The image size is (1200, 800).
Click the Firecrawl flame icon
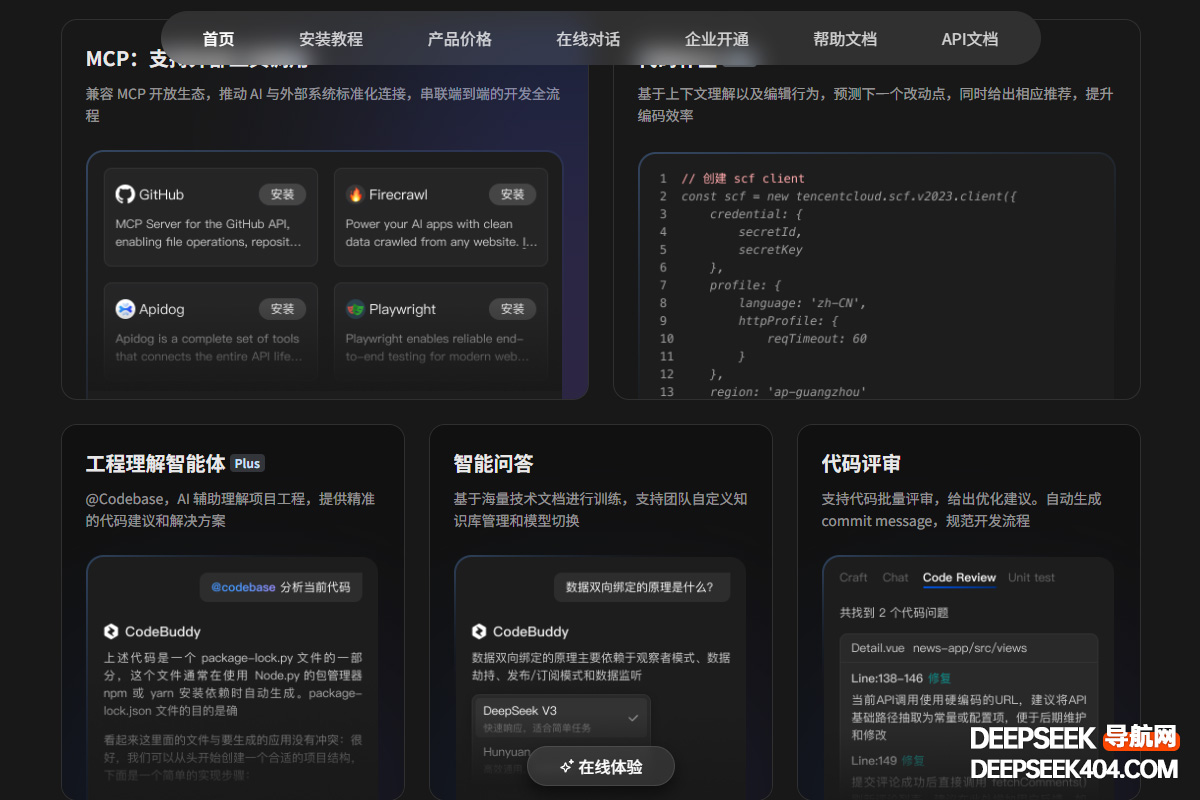[x=355, y=195]
